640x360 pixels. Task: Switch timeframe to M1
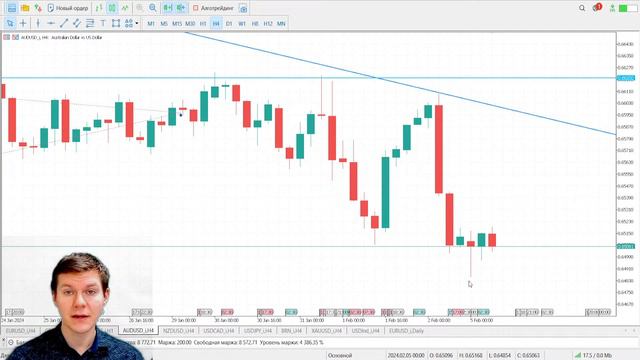click(151, 24)
